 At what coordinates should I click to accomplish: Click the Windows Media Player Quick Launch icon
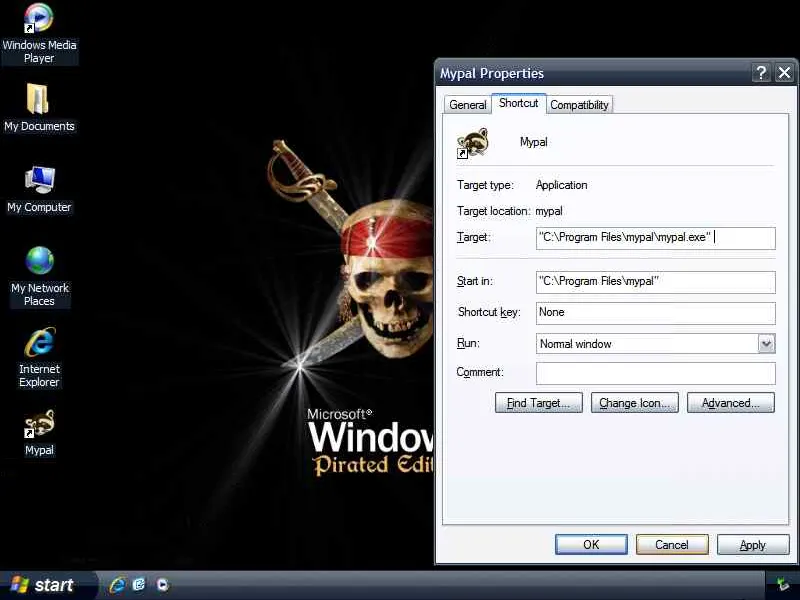click(x=162, y=585)
